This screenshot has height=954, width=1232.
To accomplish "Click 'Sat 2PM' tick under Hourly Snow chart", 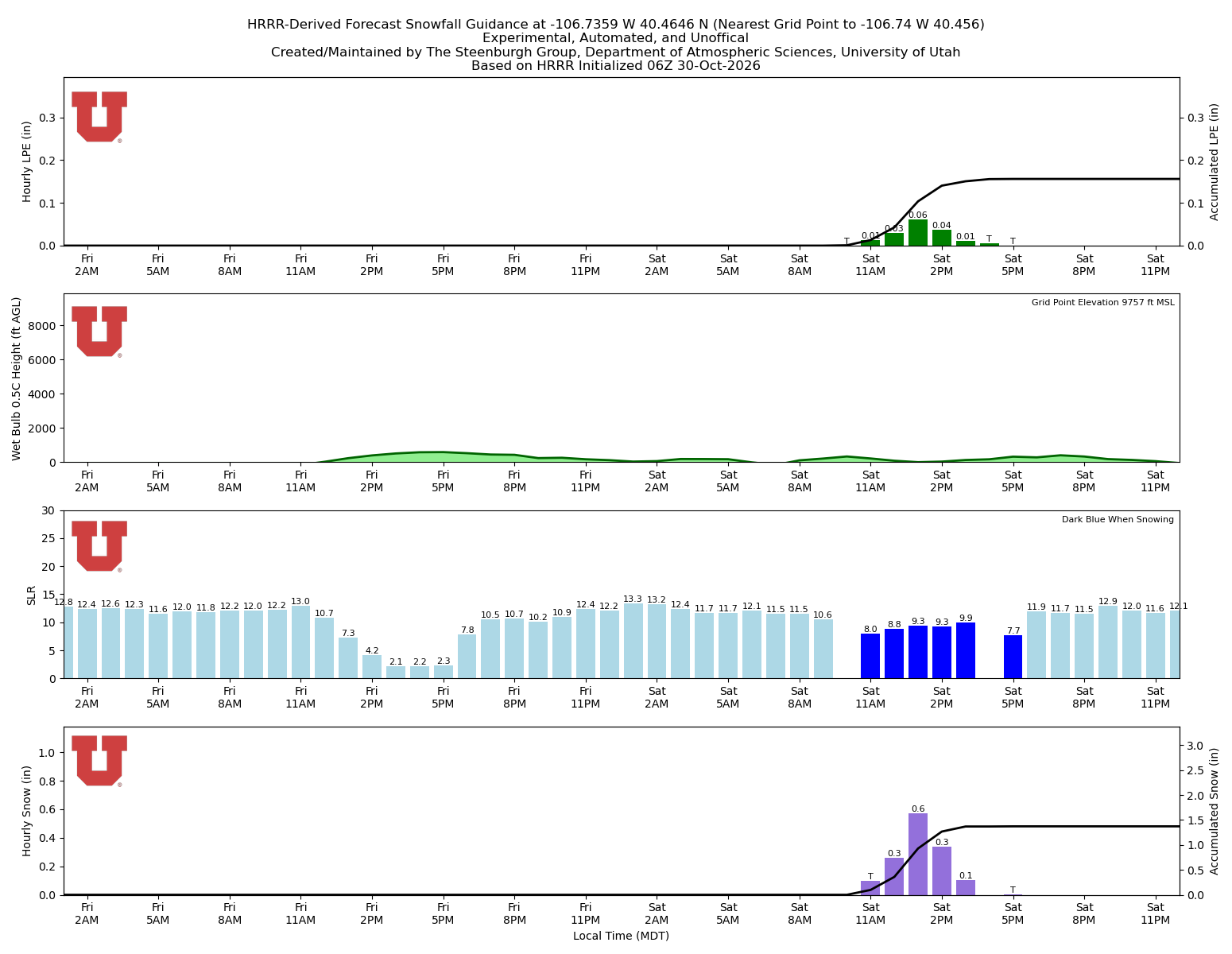I will [x=942, y=913].
